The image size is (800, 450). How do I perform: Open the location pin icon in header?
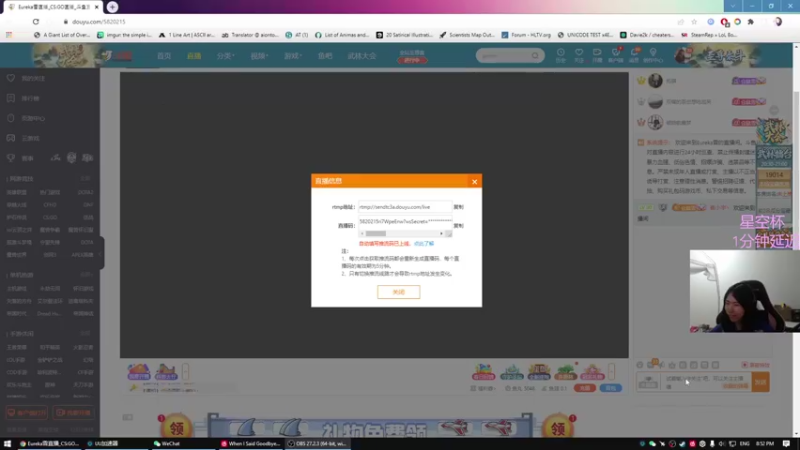(653, 55)
